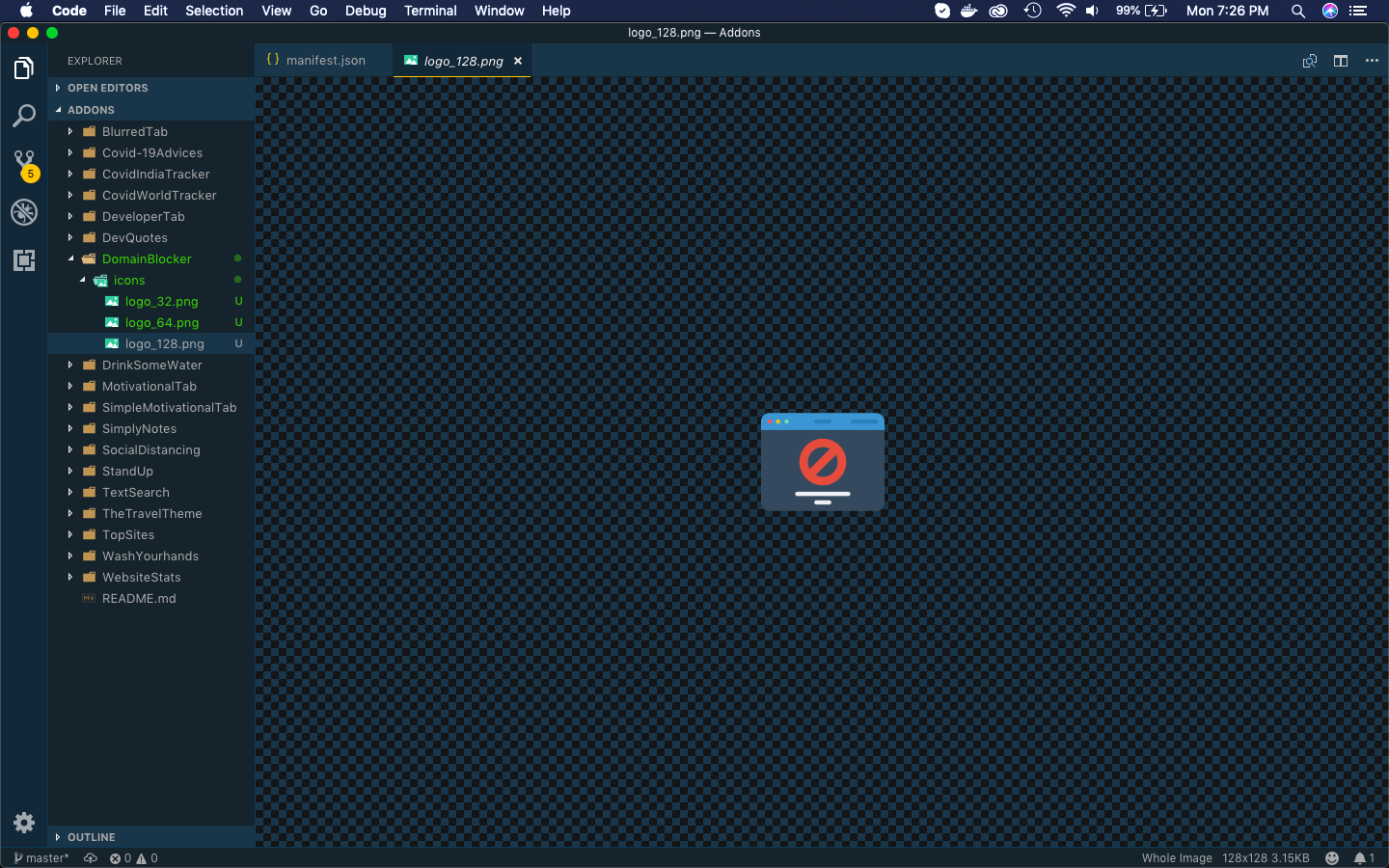
Task: Click the Open Changes icon in editor toolbar
Action: tap(1310, 61)
